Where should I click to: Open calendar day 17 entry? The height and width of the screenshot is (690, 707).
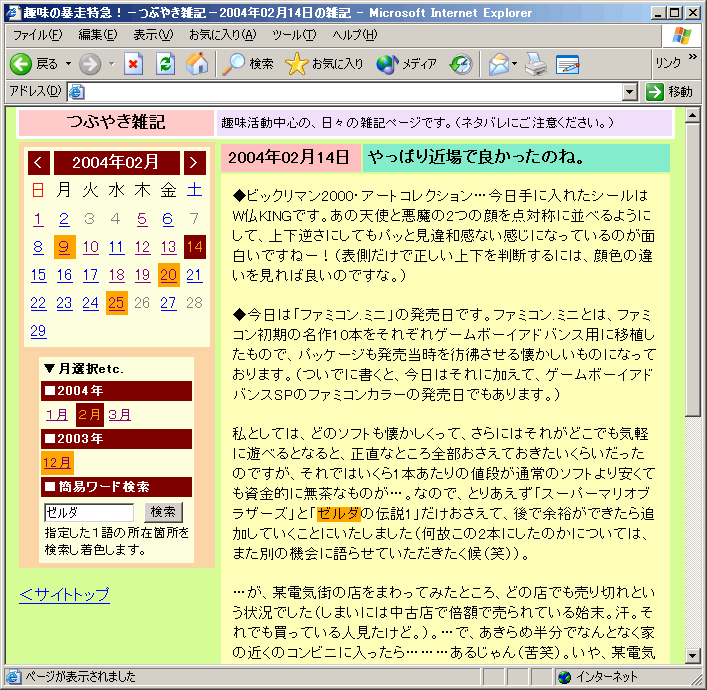(90, 275)
